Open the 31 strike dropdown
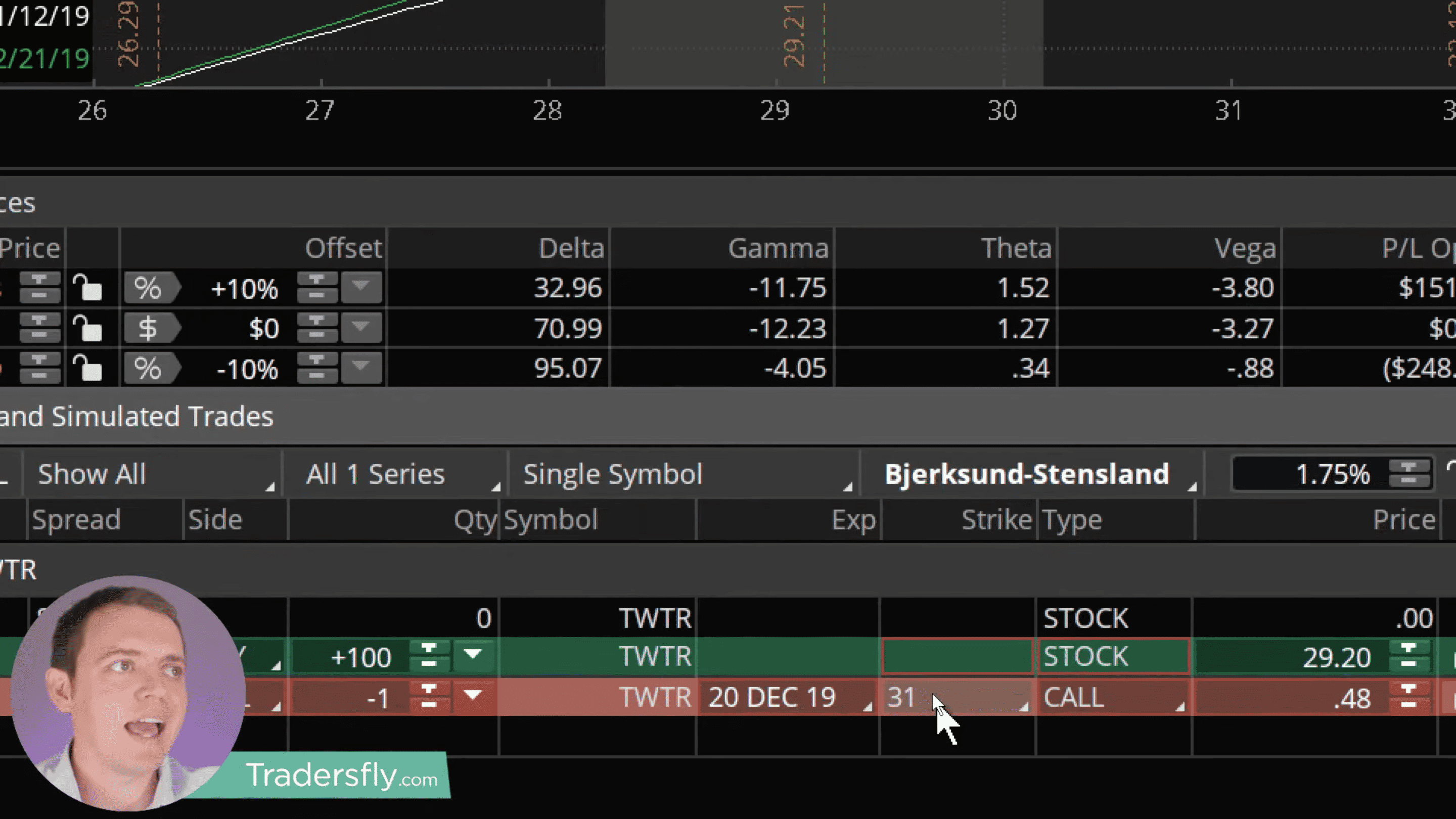 [x=957, y=697]
